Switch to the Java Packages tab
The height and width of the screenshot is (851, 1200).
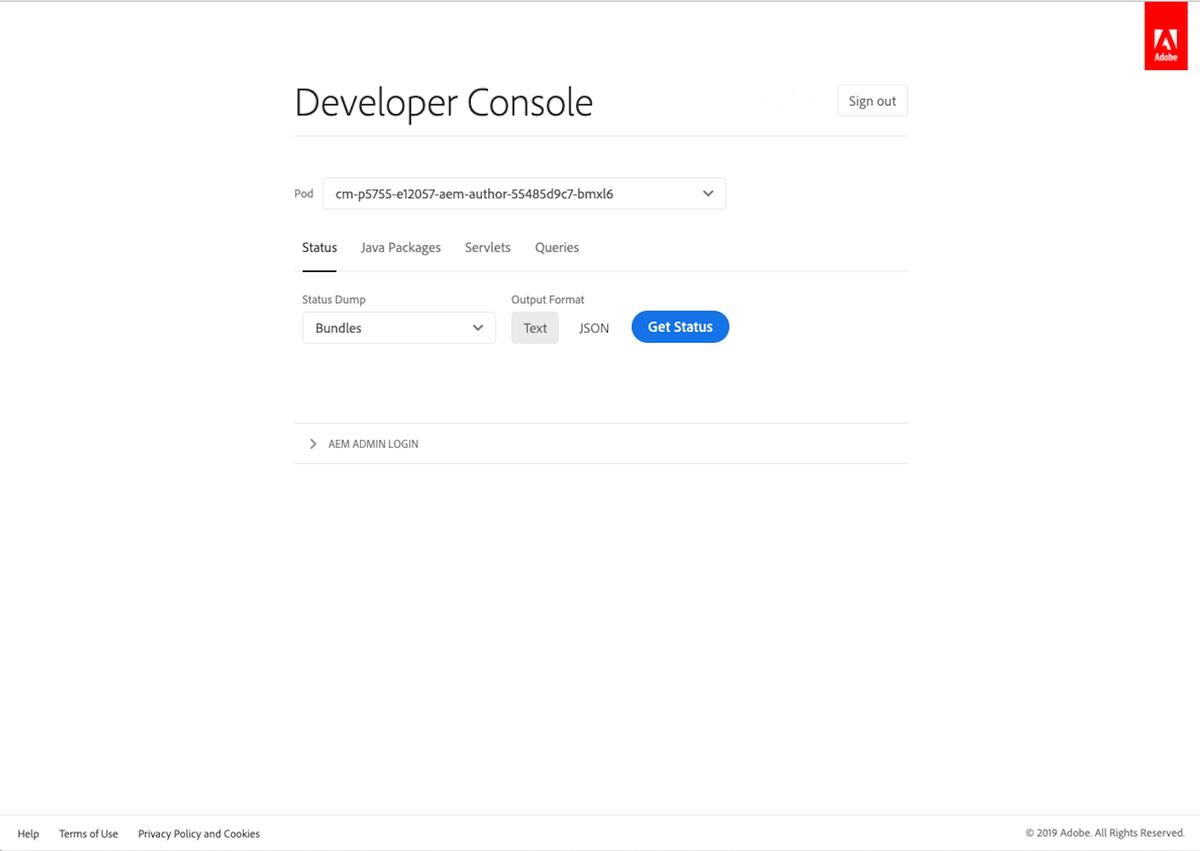(400, 247)
